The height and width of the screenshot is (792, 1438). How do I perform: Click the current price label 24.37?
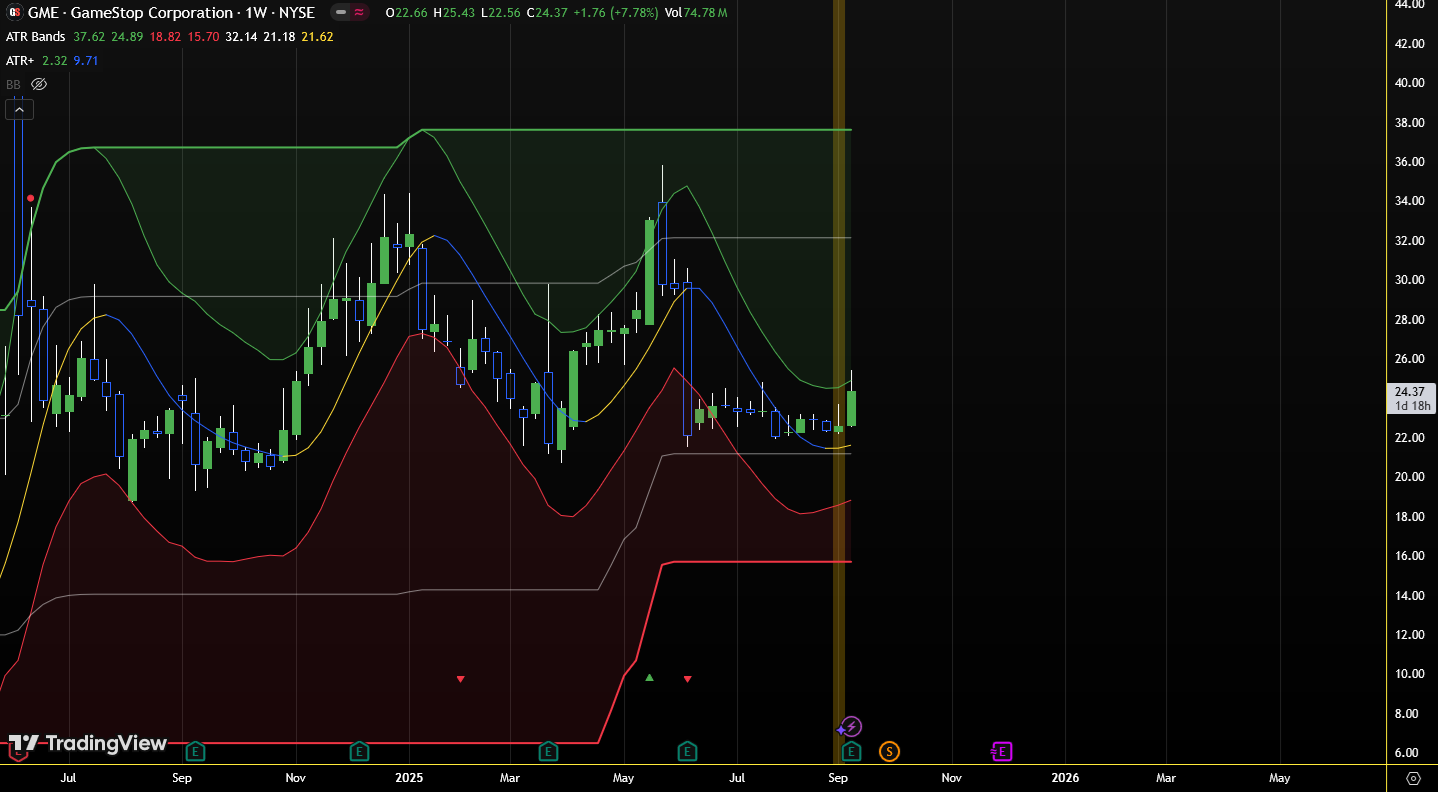coord(1411,392)
